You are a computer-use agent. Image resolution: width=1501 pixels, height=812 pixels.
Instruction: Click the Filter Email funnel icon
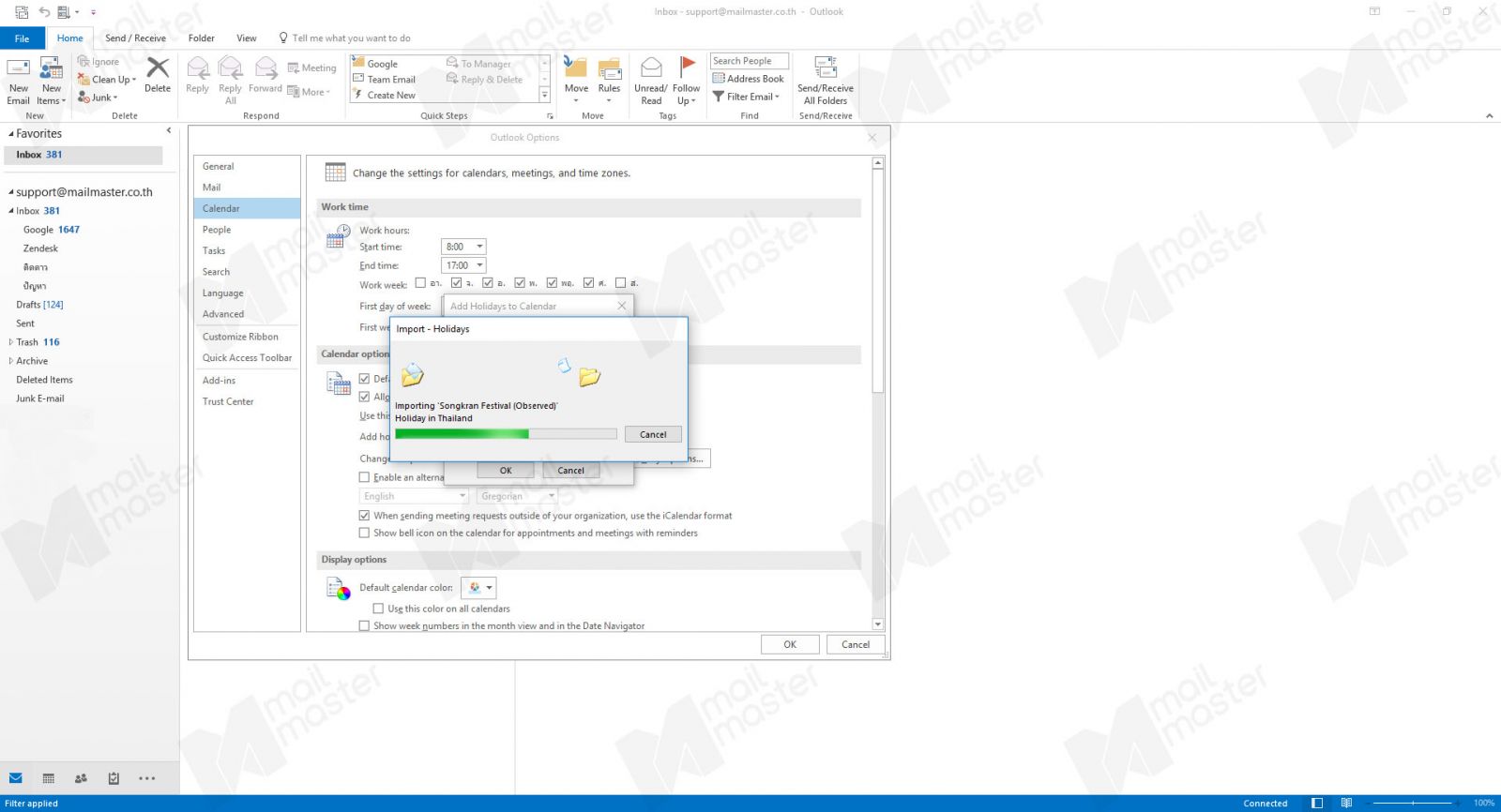(x=719, y=97)
